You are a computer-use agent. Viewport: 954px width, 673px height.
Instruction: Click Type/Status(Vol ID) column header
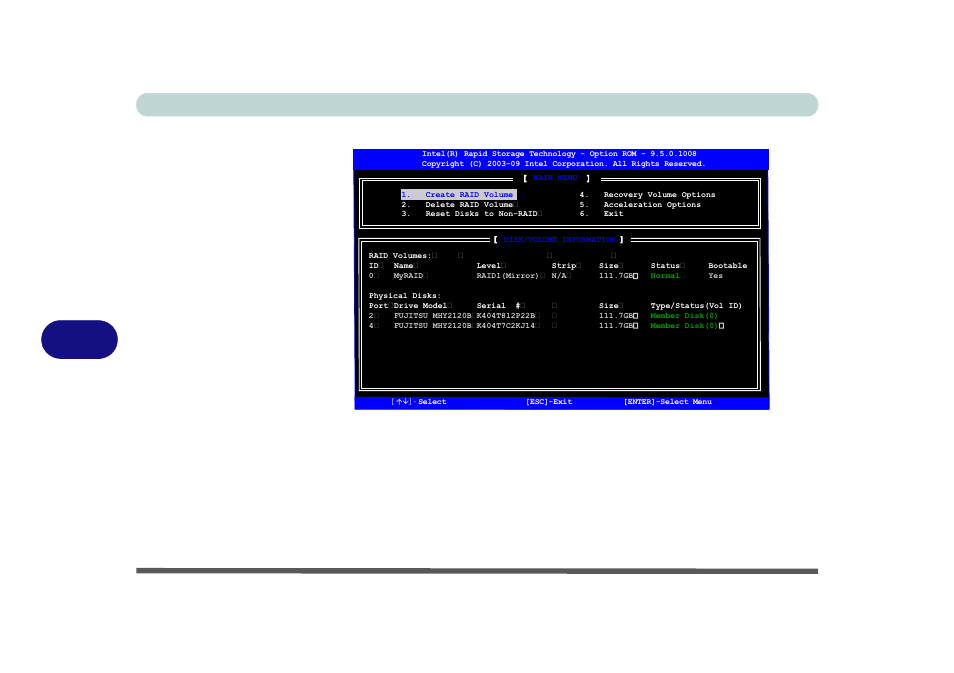coord(696,305)
